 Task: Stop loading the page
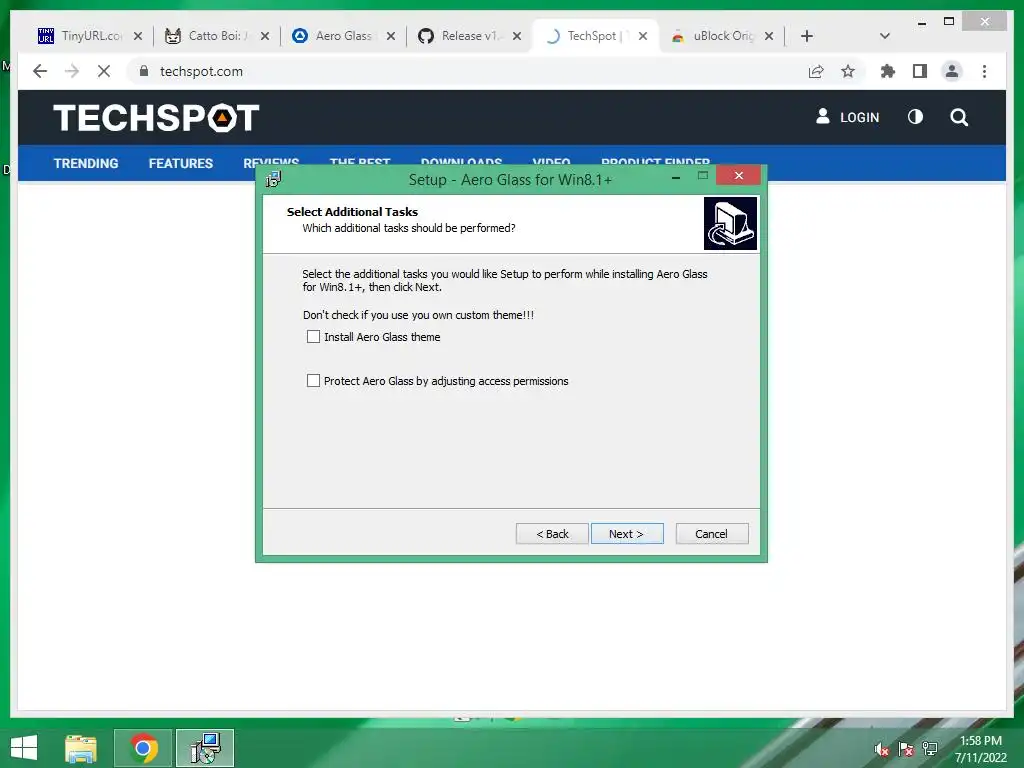[104, 71]
